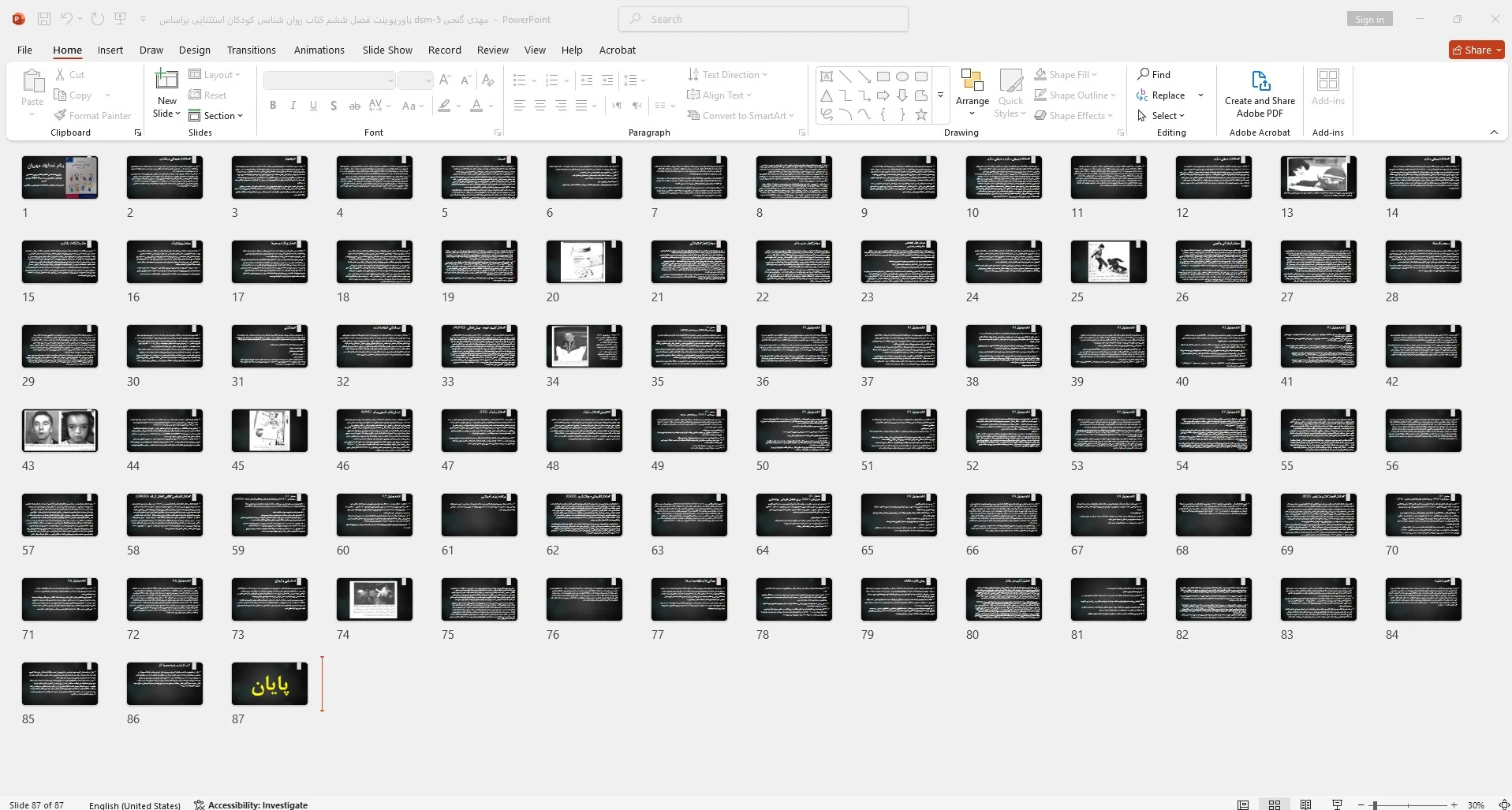
Task: Pick the star shape in the shapes gallery
Action: click(921, 114)
